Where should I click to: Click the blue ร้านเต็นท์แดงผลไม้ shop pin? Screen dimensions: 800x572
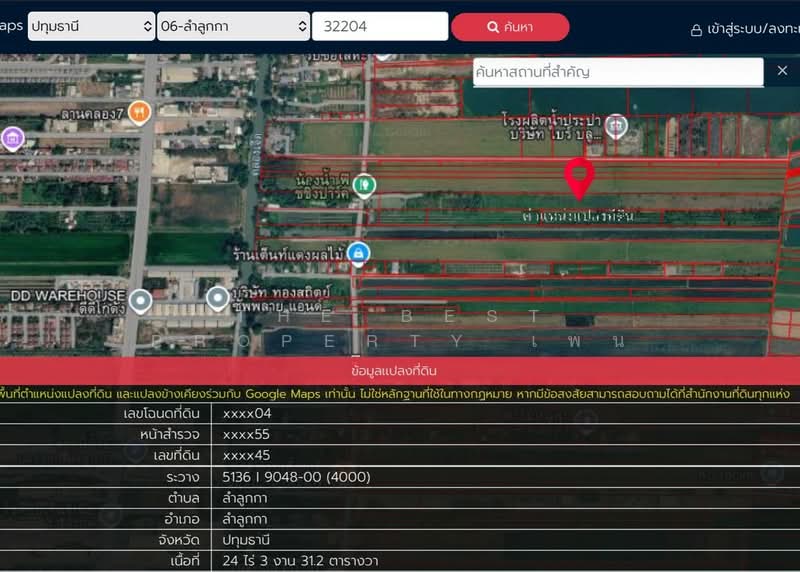[x=358, y=253]
